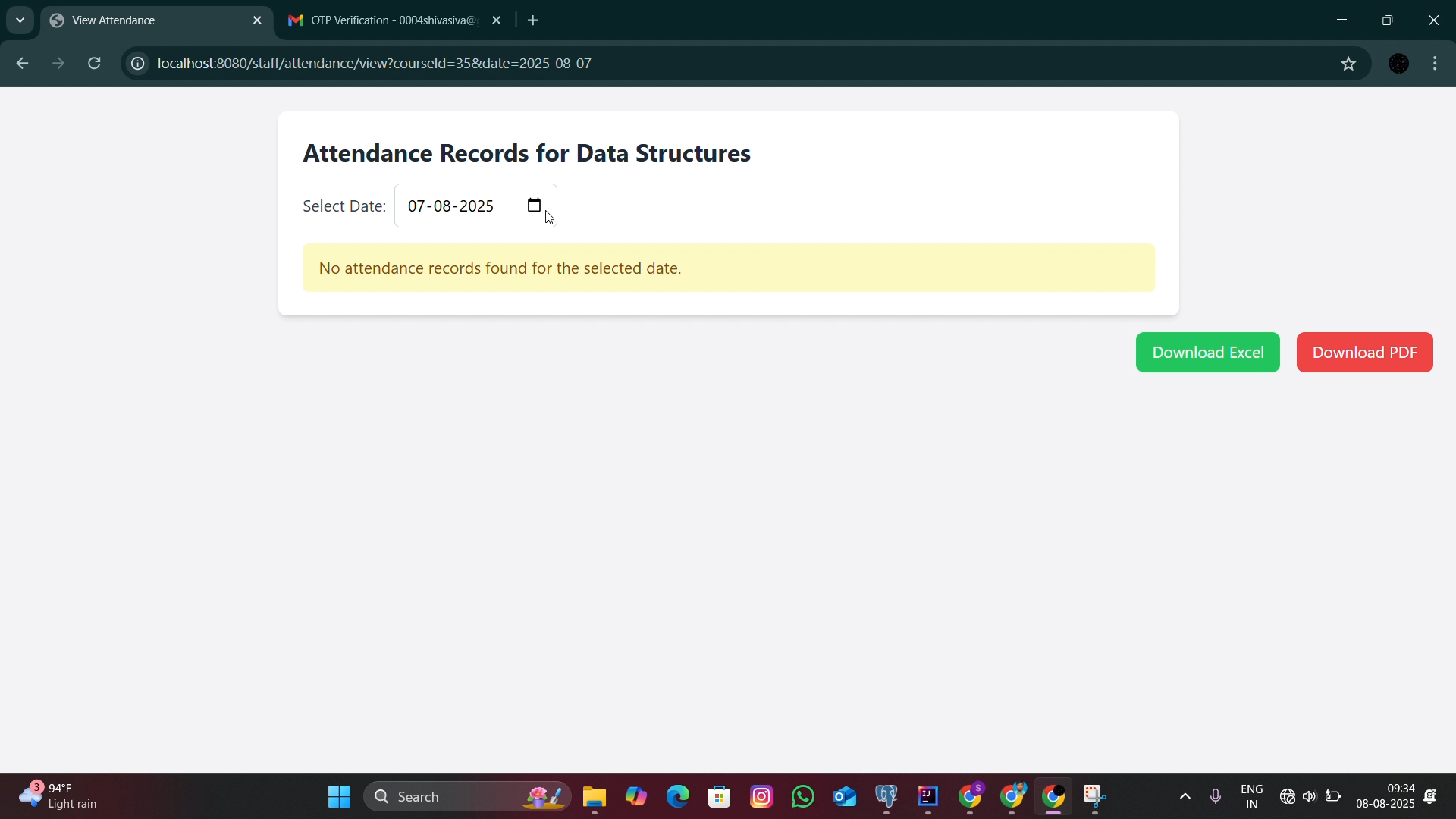Click the Download PDF button

(x=1364, y=353)
